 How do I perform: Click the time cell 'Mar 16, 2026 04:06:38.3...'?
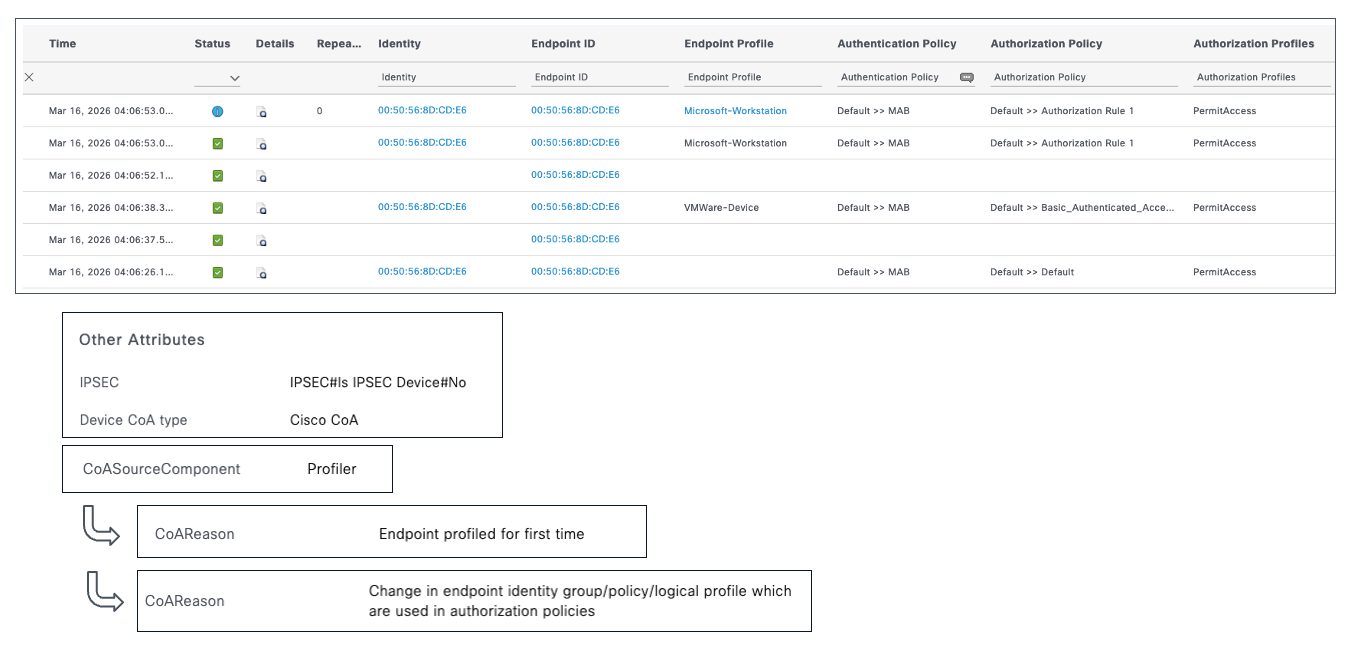(x=111, y=208)
